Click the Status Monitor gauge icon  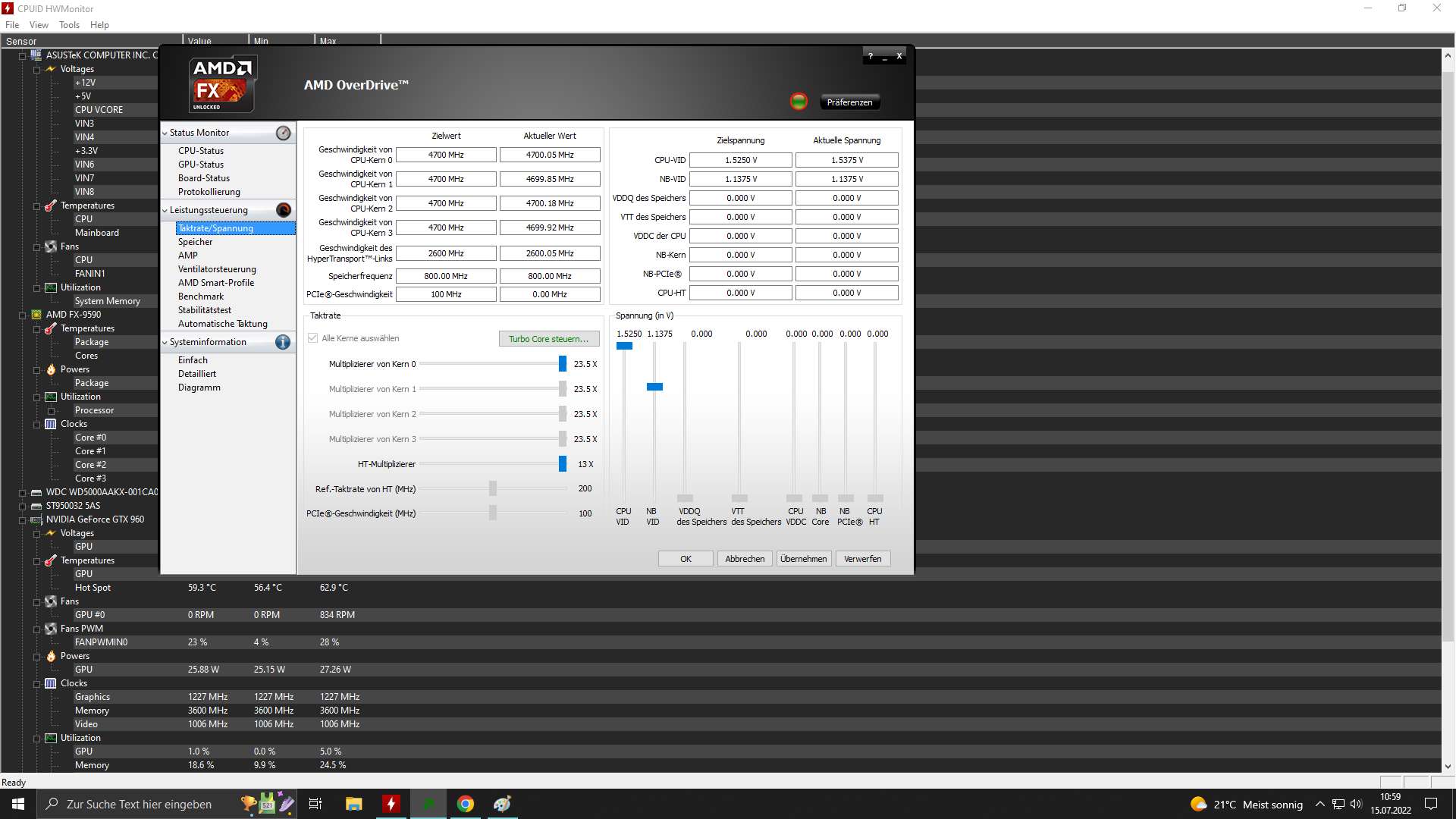click(283, 133)
